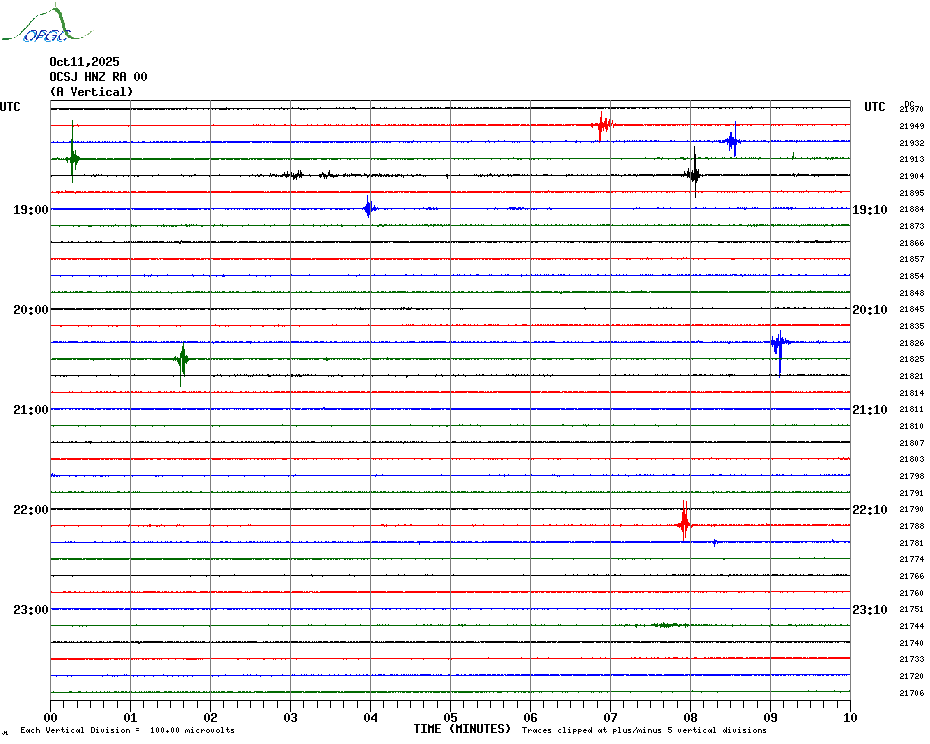Click DC value 21706
Image resolution: width=930 pixels, height=744 pixels.
click(x=912, y=693)
